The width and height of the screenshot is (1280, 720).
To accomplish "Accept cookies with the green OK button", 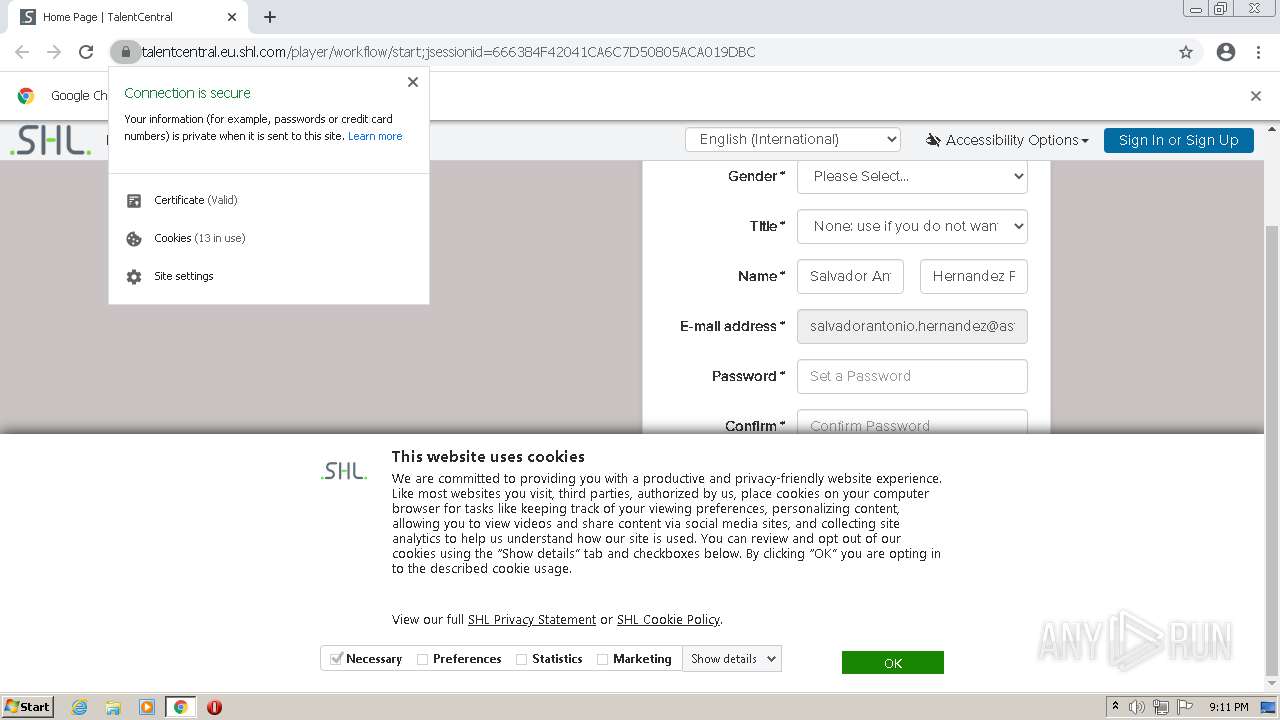I will click(893, 663).
